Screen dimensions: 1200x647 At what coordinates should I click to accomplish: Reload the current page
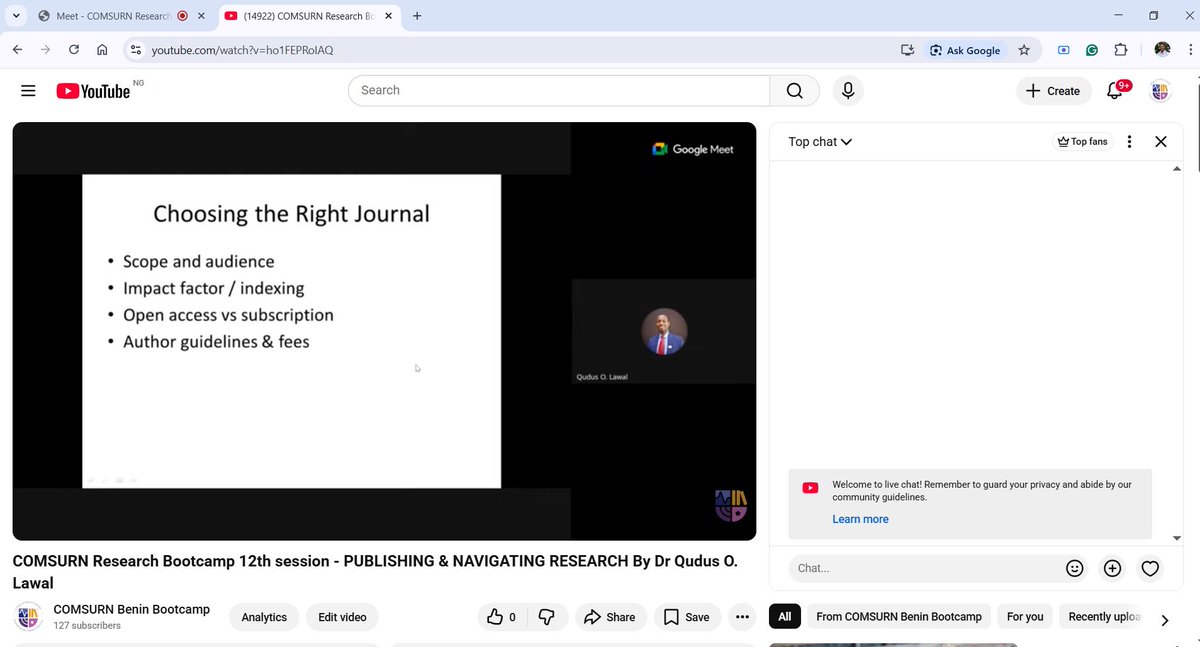pyautogui.click(x=74, y=50)
